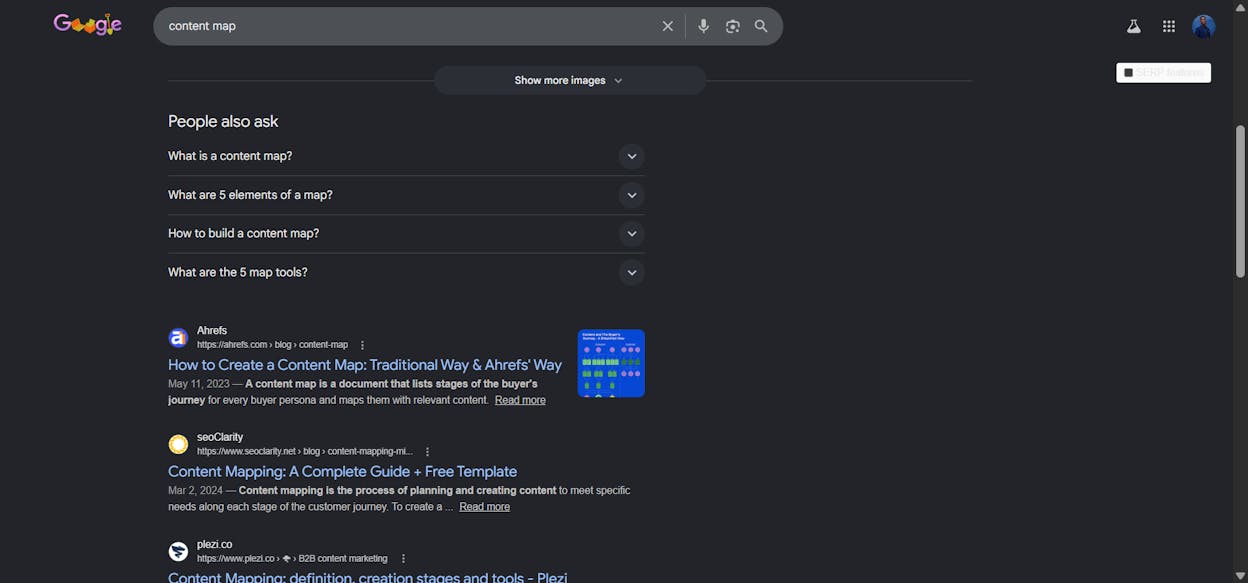Open more options for seoClarity result

pyautogui.click(x=427, y=452)
